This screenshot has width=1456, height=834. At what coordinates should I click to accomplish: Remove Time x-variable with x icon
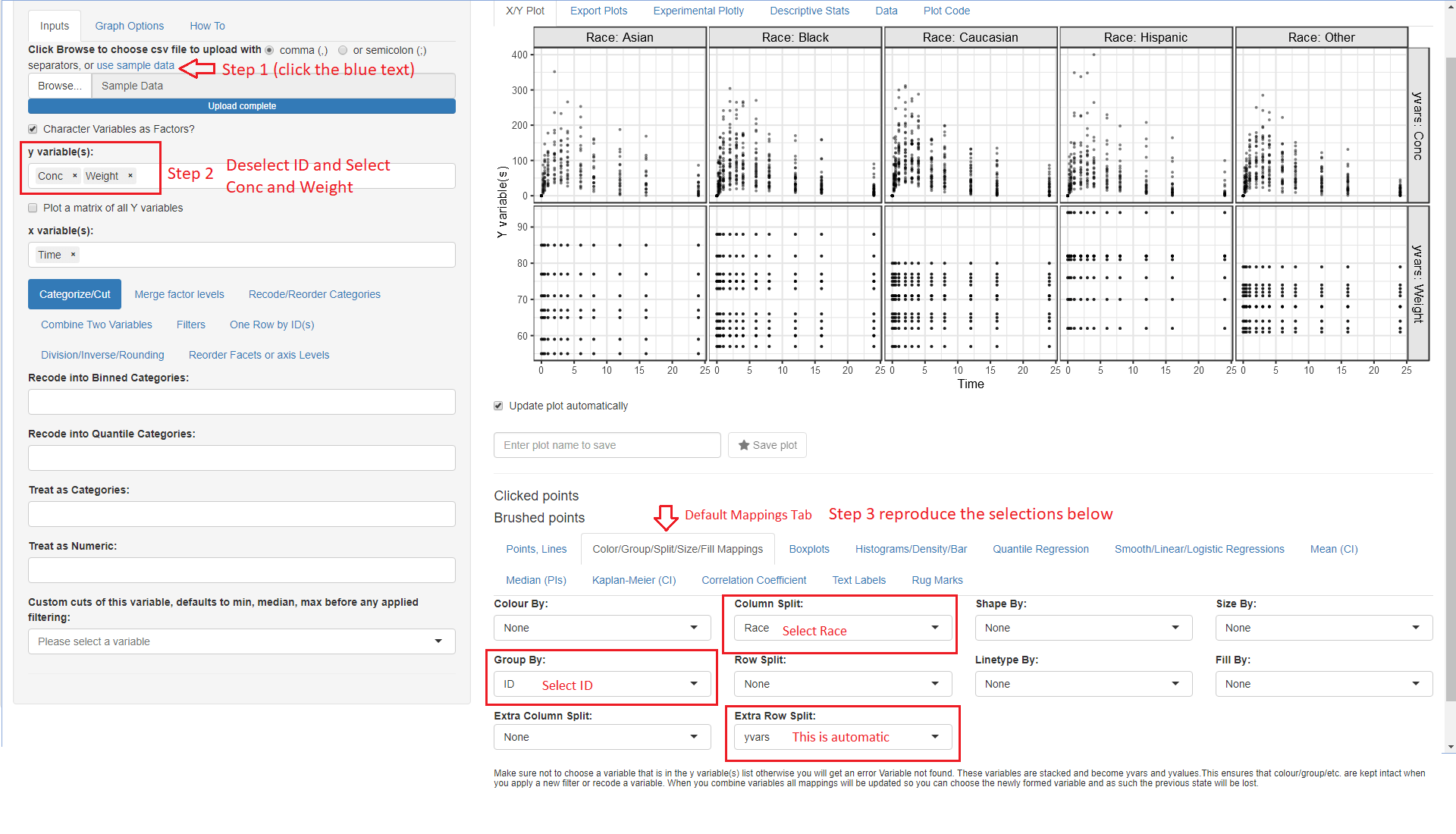pyautogui.click(x=73, y=255)
